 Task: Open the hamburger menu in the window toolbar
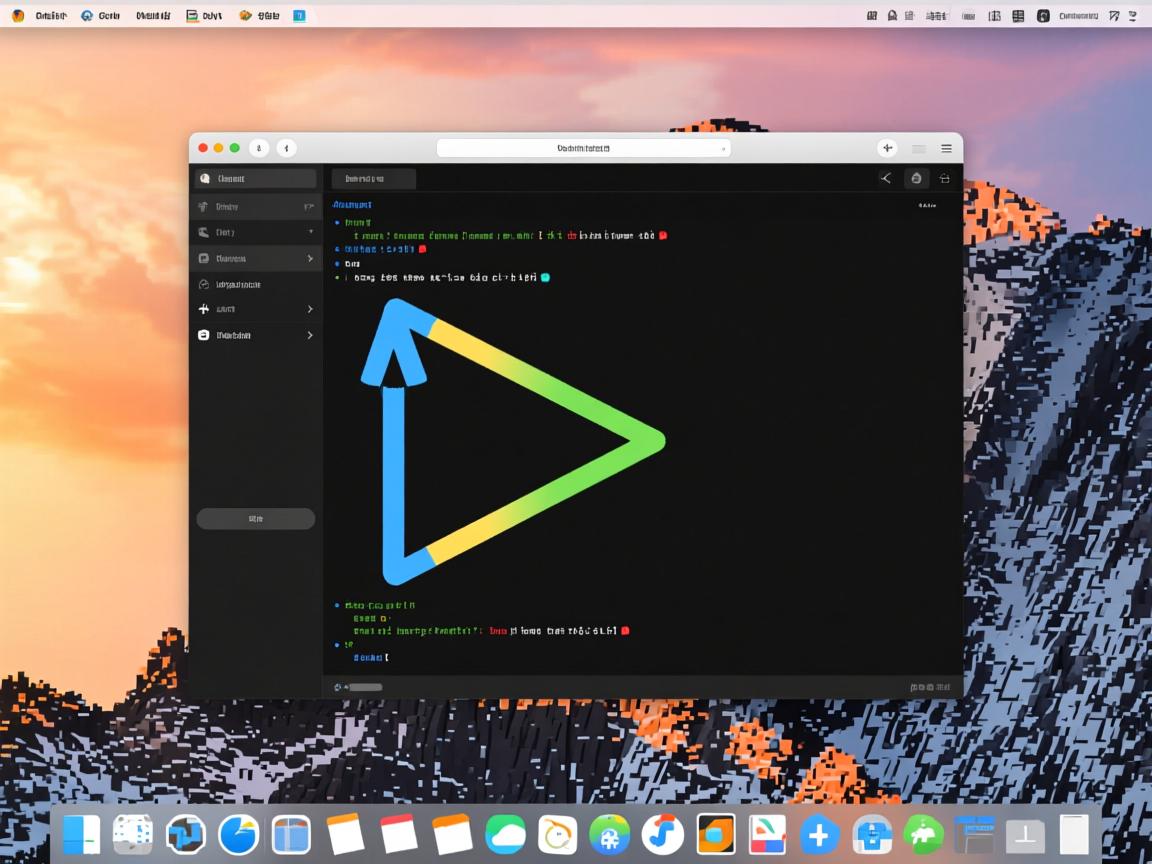(x=946, y=148)
